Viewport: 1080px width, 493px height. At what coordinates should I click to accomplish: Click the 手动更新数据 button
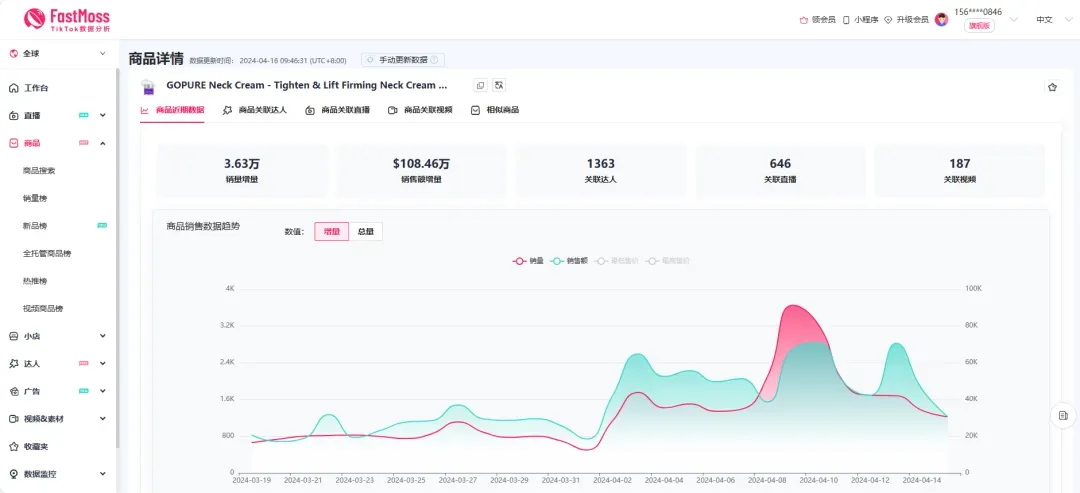point(403,60)
